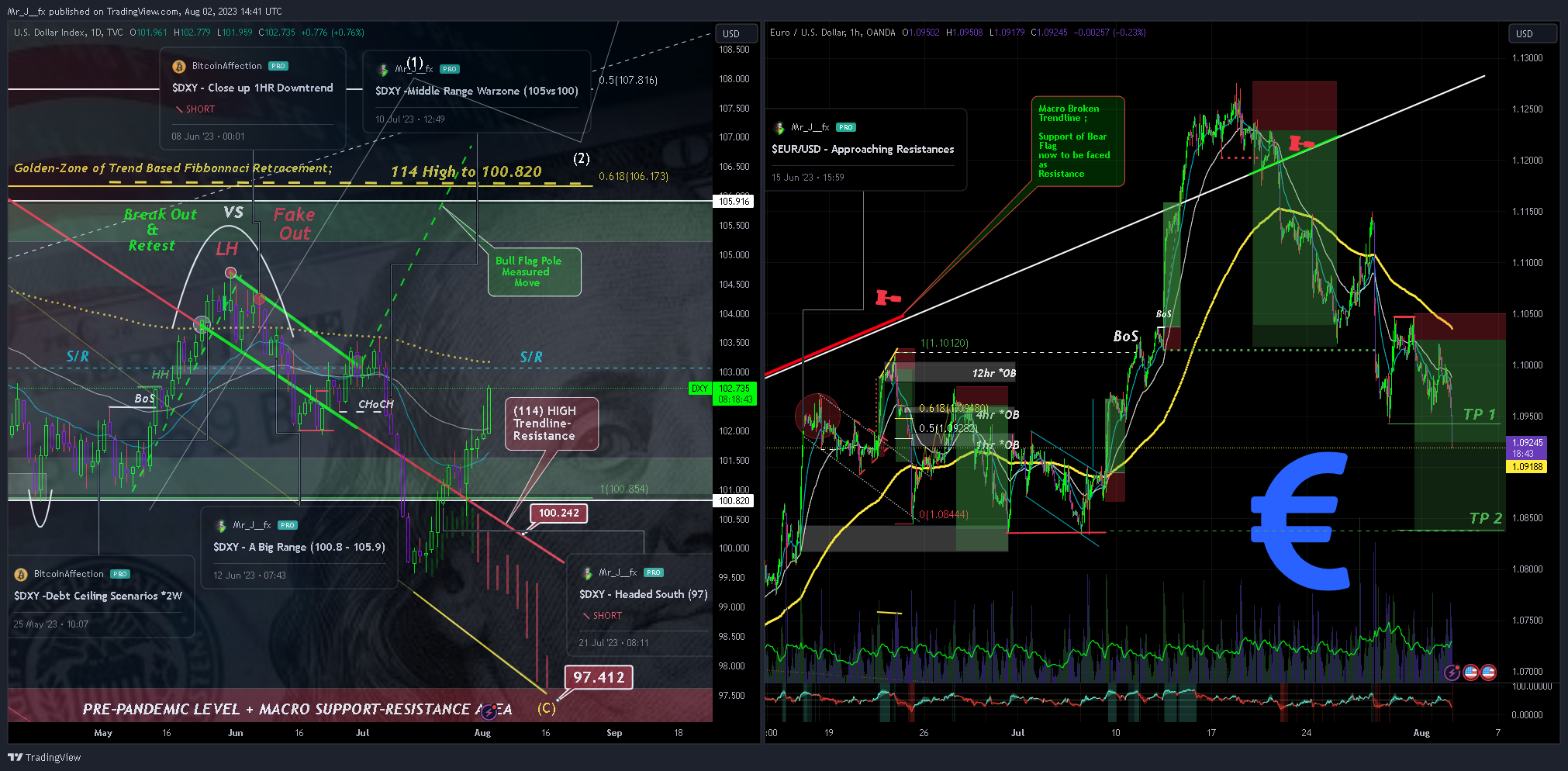The image size is (1568, 771).
Task: Click the 'TP 2' label on EUR/USD chart
Action: (x=1486, y=518)
